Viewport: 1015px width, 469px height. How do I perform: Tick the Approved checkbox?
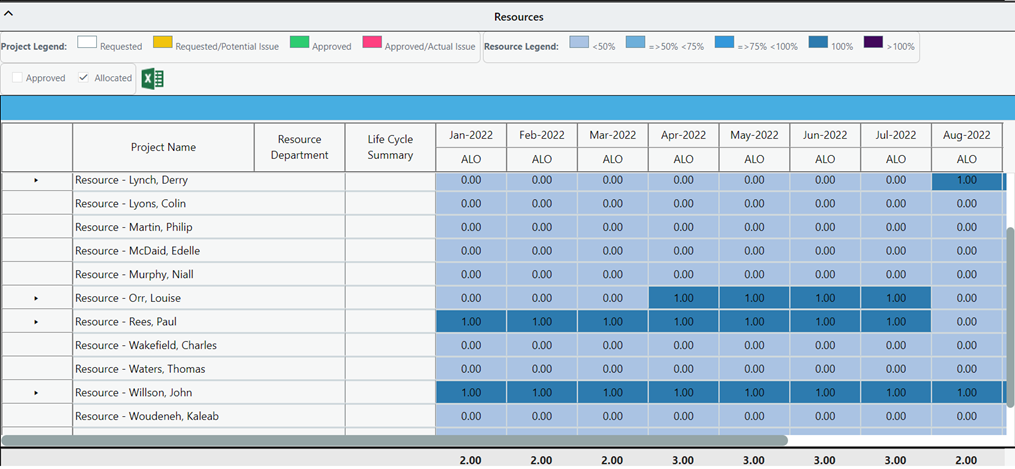point(17,78)
